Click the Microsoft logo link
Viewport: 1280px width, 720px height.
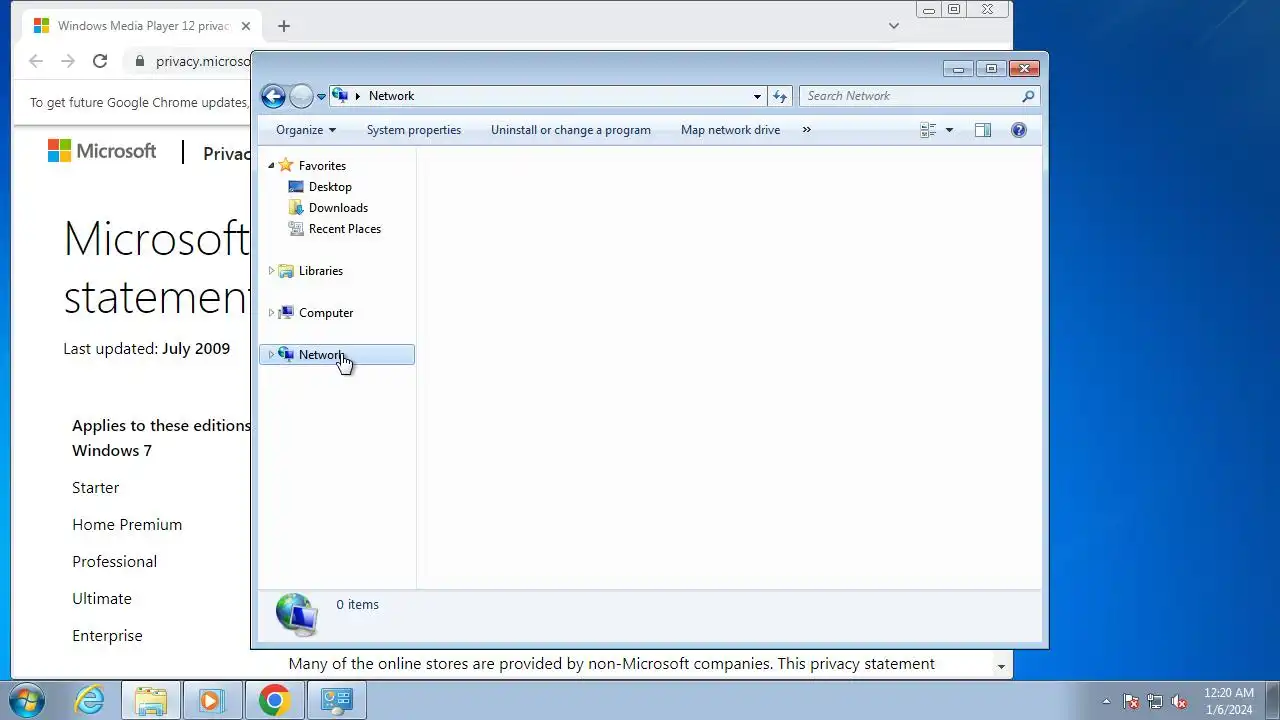(x=102, y=151)
